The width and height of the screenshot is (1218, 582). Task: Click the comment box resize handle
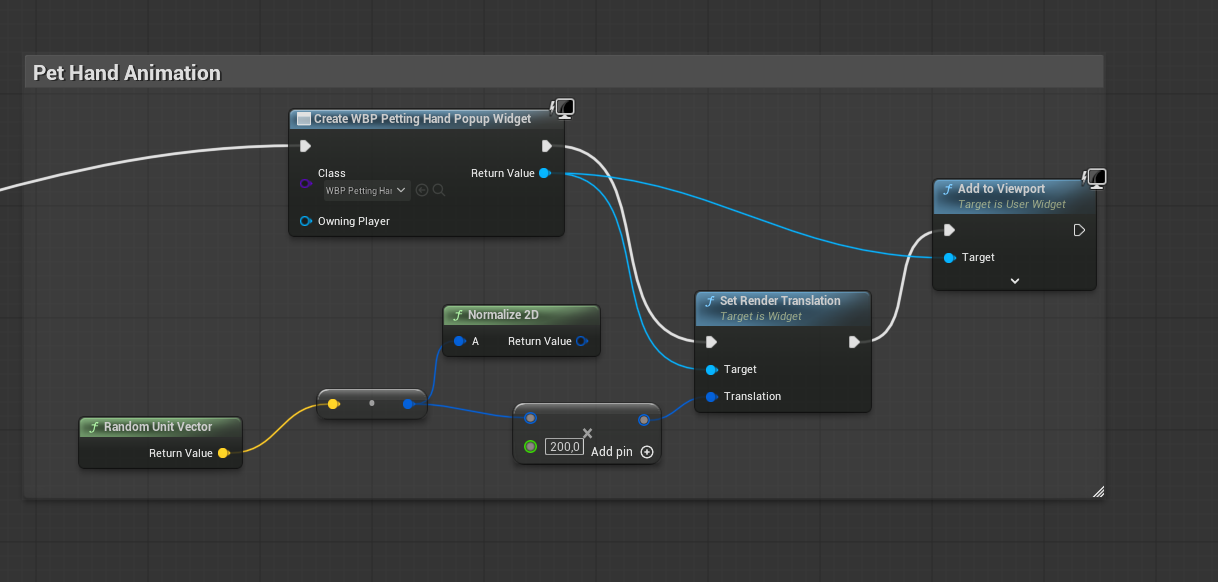click(1098, 491)
